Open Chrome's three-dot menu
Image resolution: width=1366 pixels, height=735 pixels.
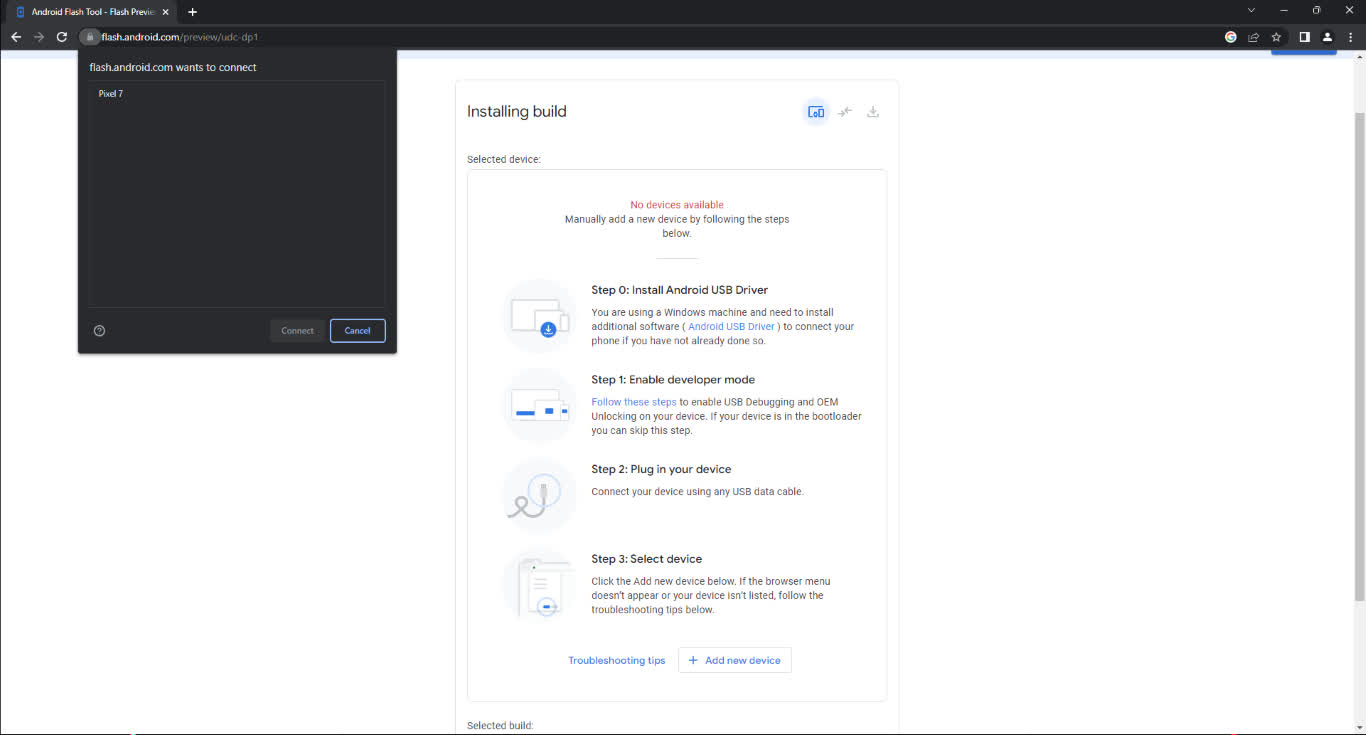click(x=1350, y=37)
